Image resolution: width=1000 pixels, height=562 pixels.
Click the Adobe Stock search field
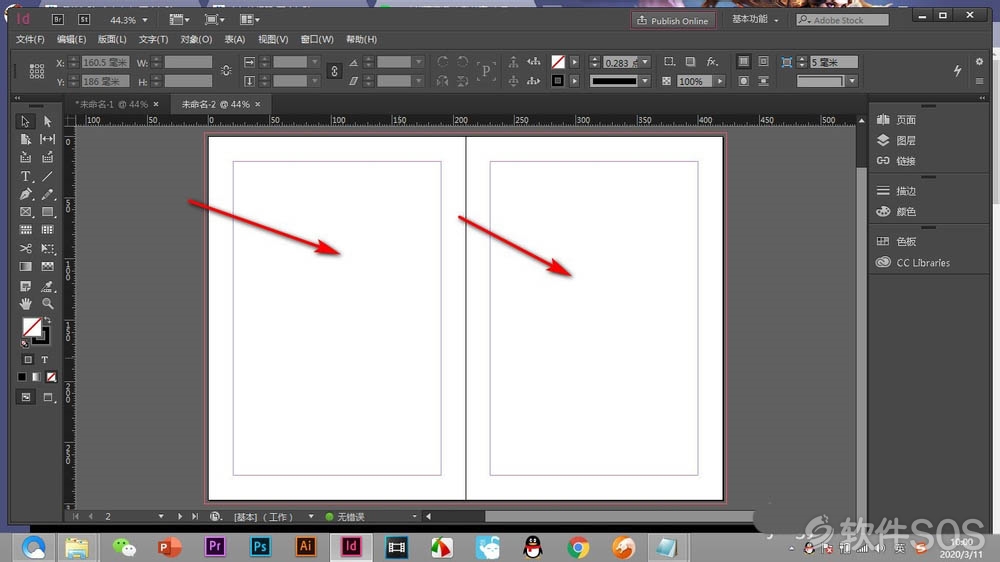(842, 20)
